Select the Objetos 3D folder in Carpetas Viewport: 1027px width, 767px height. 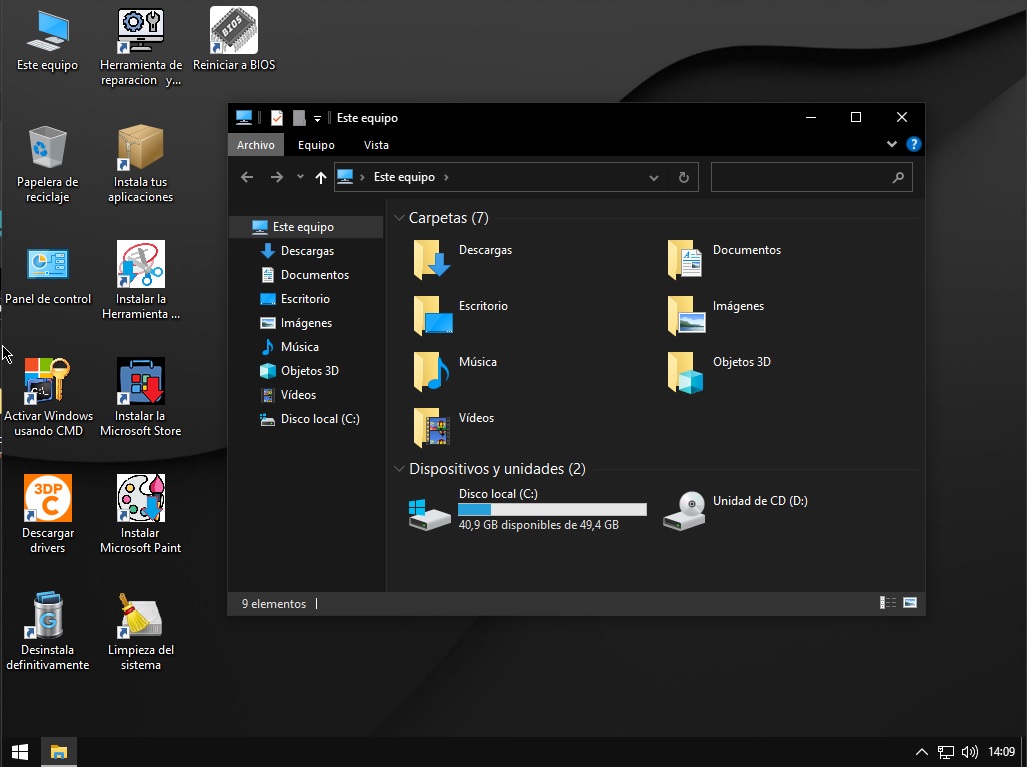tap(719, 371)
